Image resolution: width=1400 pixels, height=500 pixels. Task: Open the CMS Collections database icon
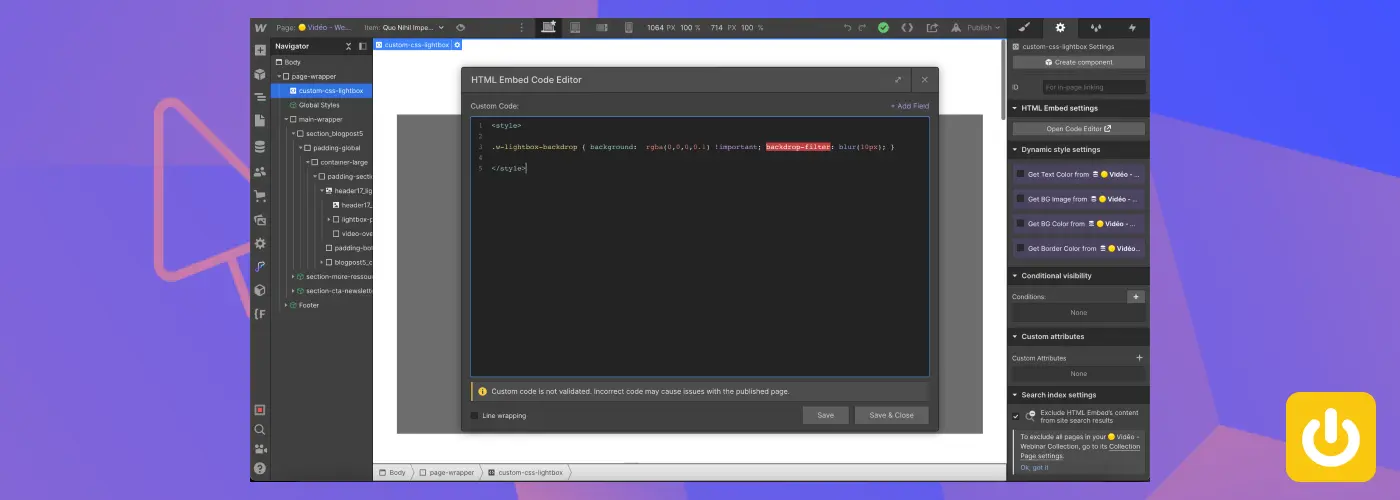click(260, 146)
